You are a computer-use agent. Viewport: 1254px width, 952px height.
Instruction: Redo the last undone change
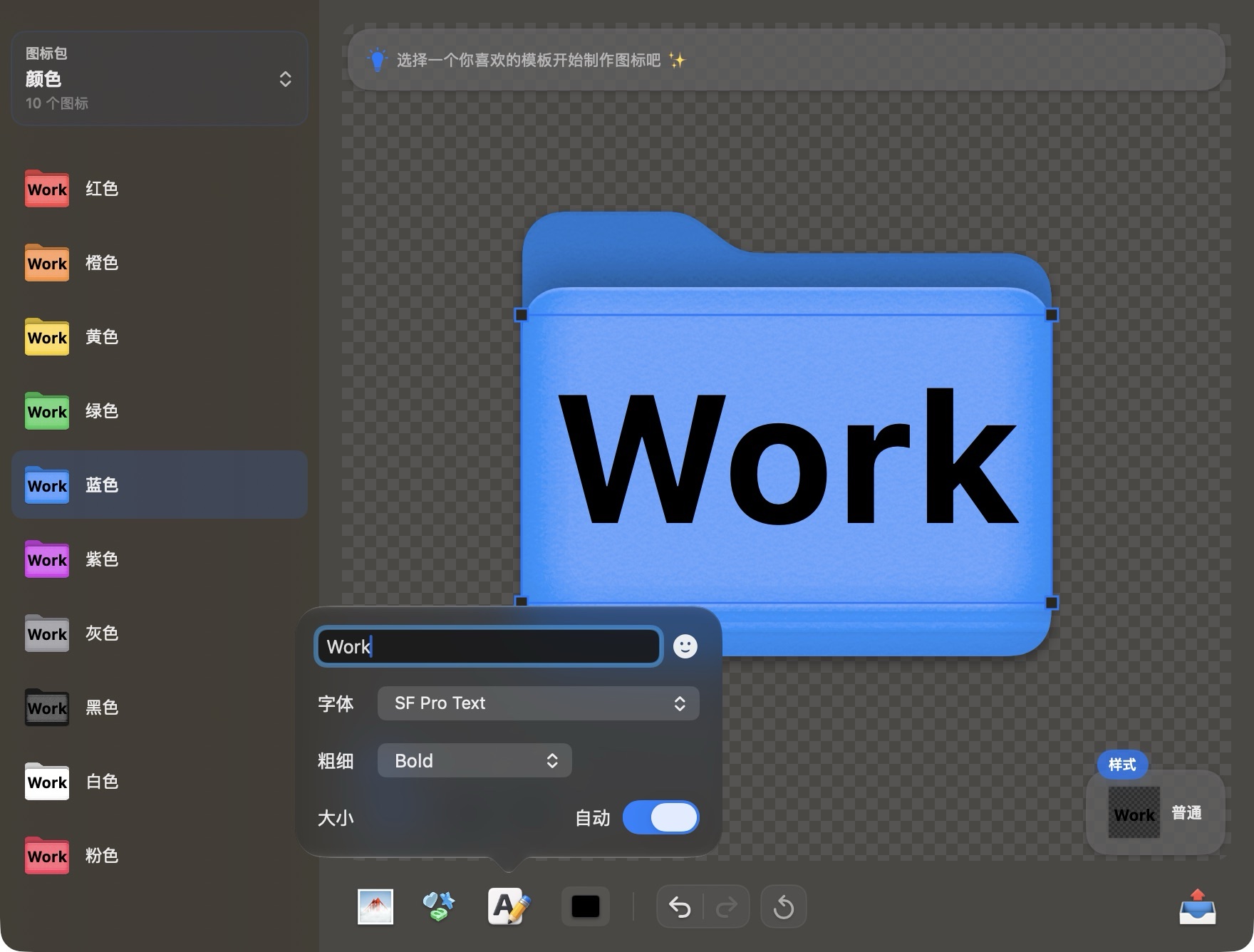tap(726, 907)
